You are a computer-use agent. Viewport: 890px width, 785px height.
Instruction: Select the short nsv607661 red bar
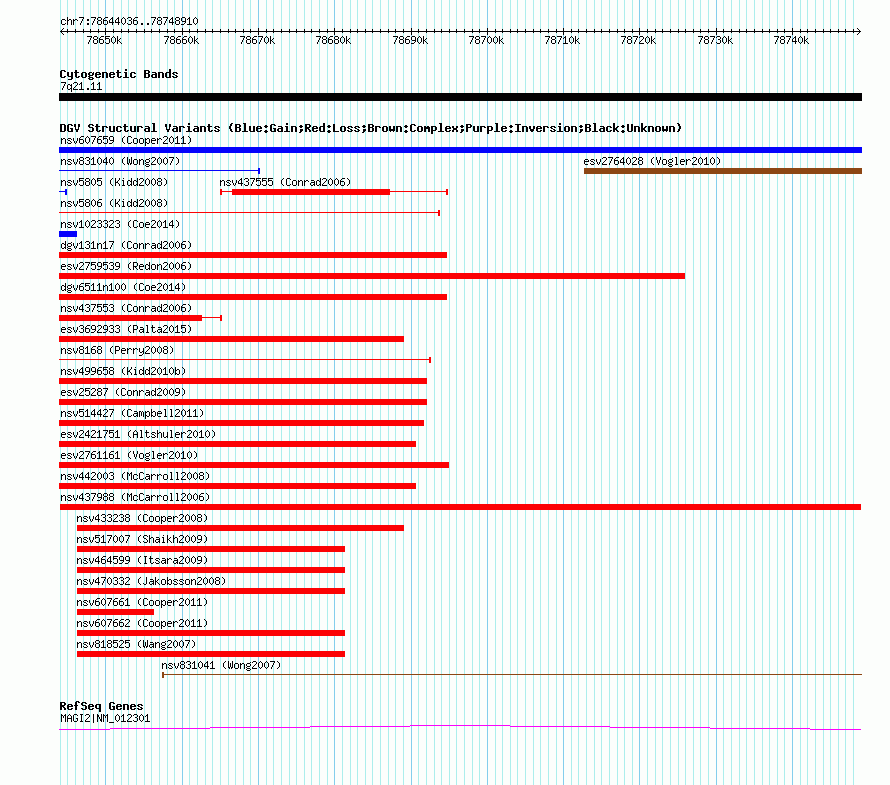click(x=115, y=612)
